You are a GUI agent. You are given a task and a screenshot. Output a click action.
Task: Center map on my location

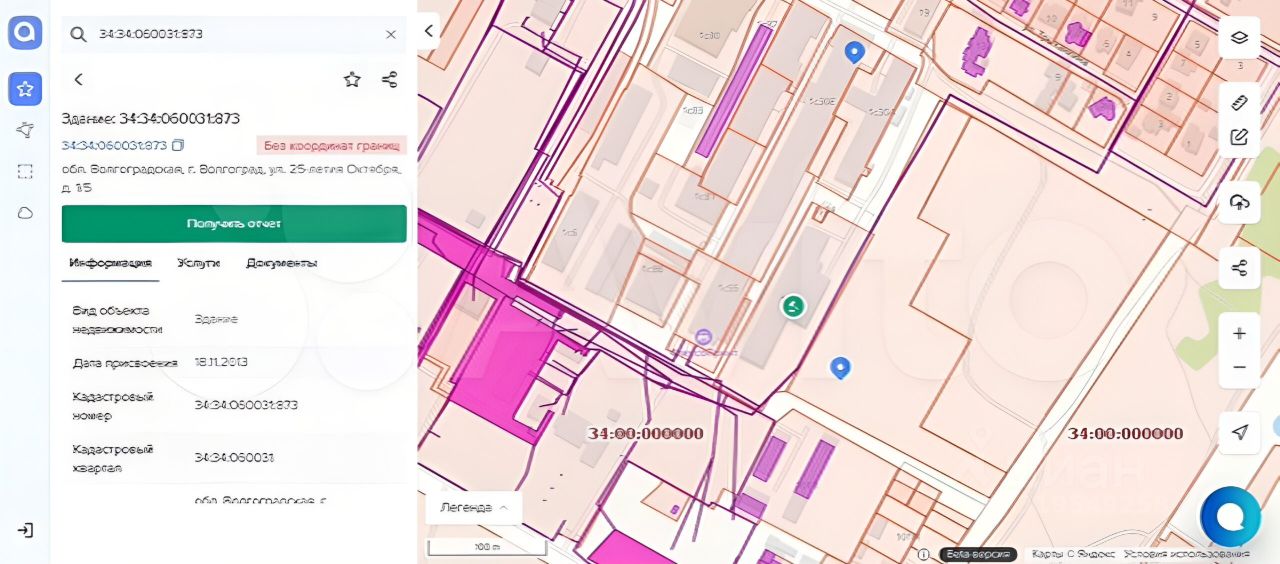tap(1239, 432)
